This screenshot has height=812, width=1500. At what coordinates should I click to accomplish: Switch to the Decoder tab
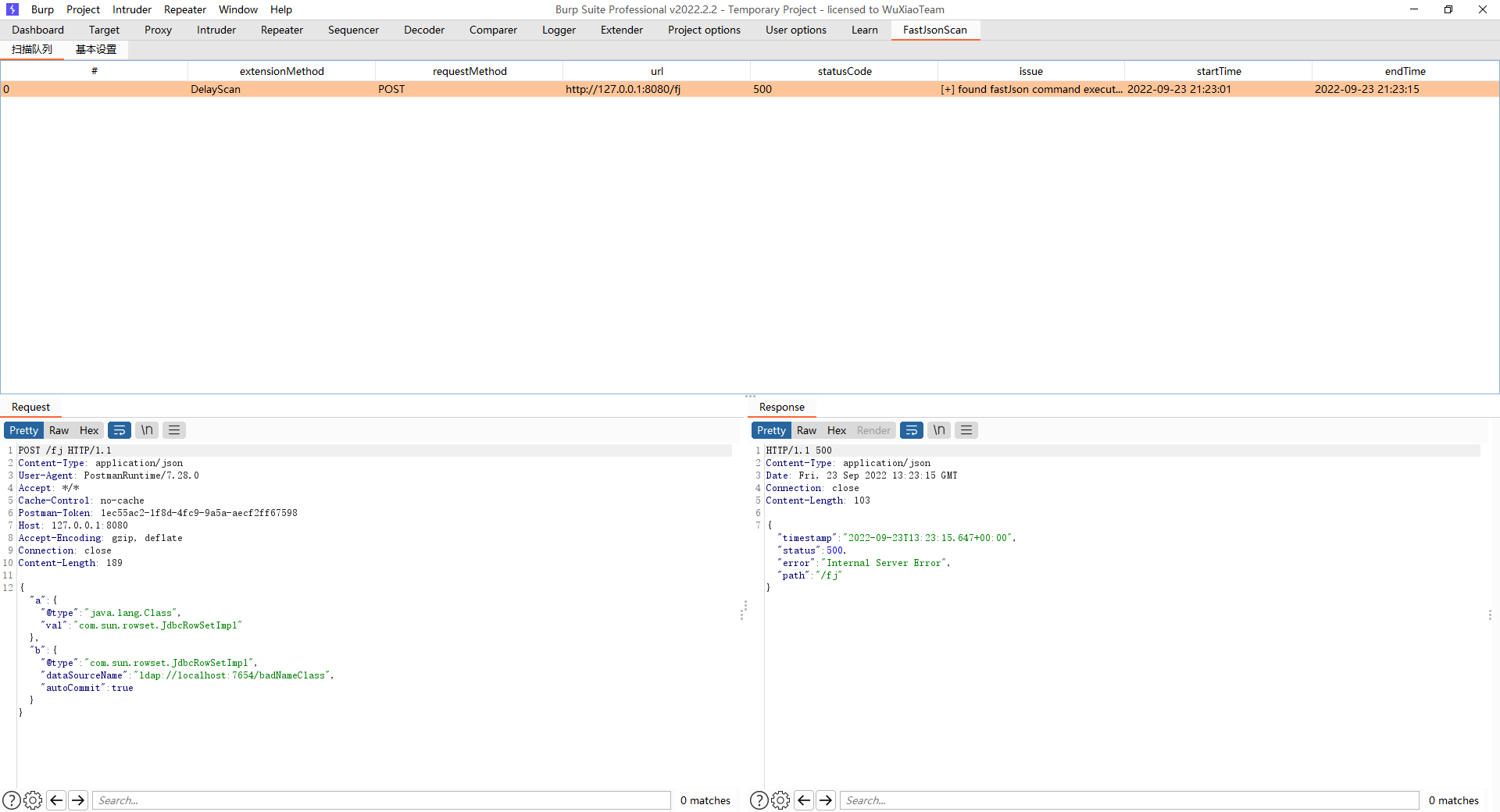tap(424, 30)
